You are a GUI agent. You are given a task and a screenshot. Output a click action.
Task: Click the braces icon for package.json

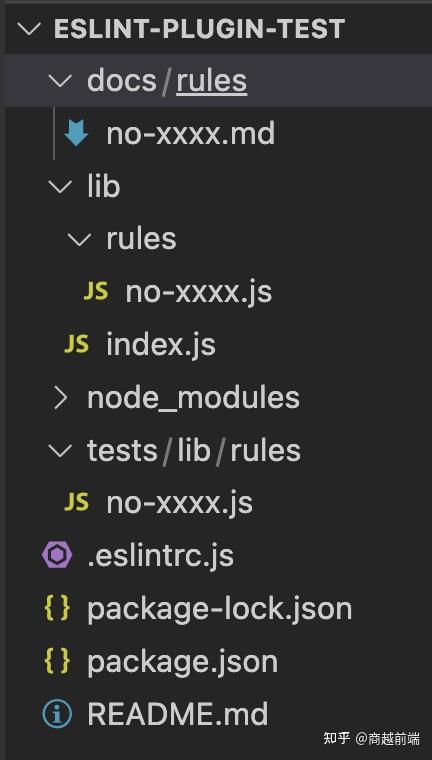[x=57, y=661]
